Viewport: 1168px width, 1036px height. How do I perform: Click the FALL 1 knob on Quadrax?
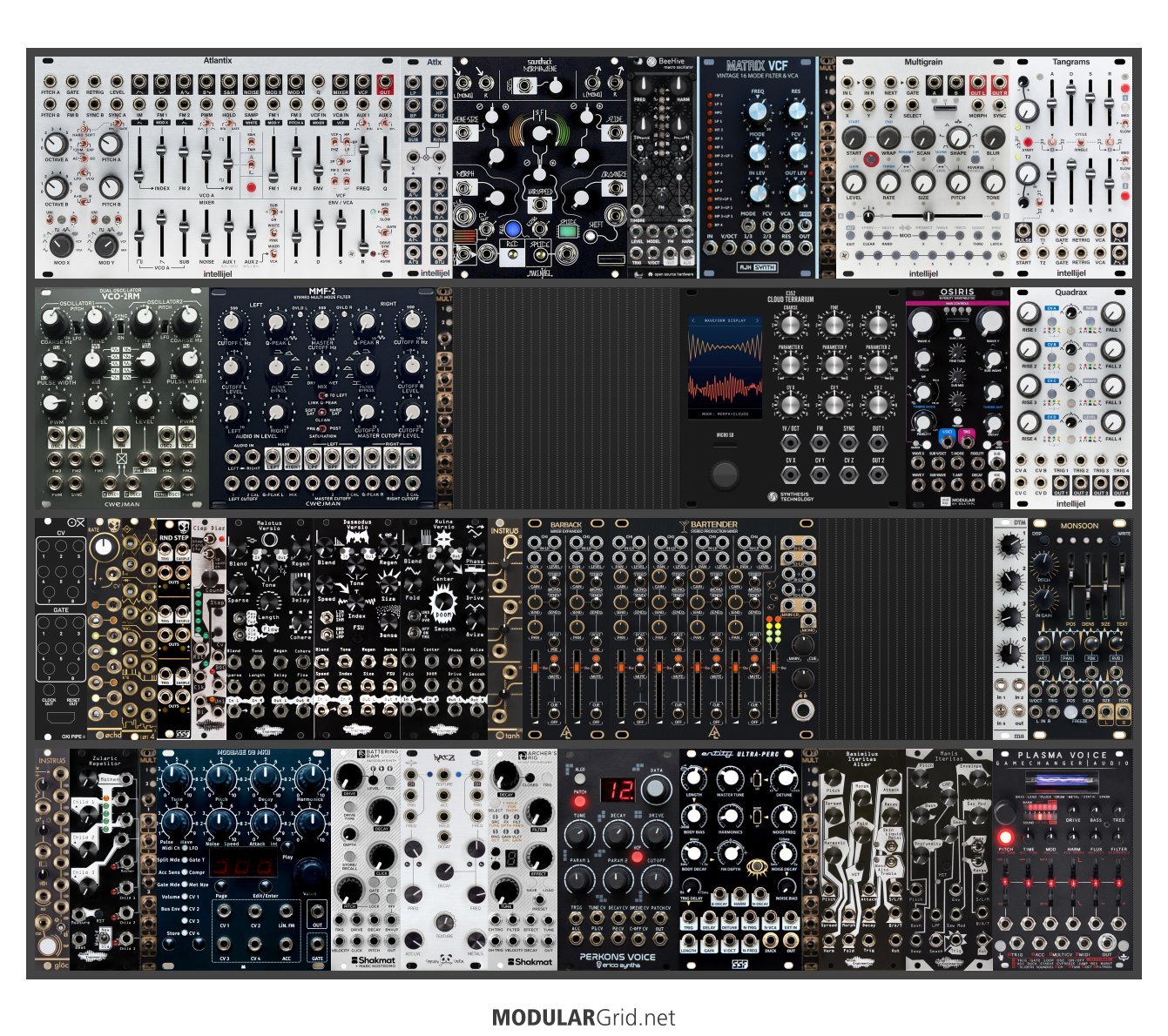tap(1112, 313)
